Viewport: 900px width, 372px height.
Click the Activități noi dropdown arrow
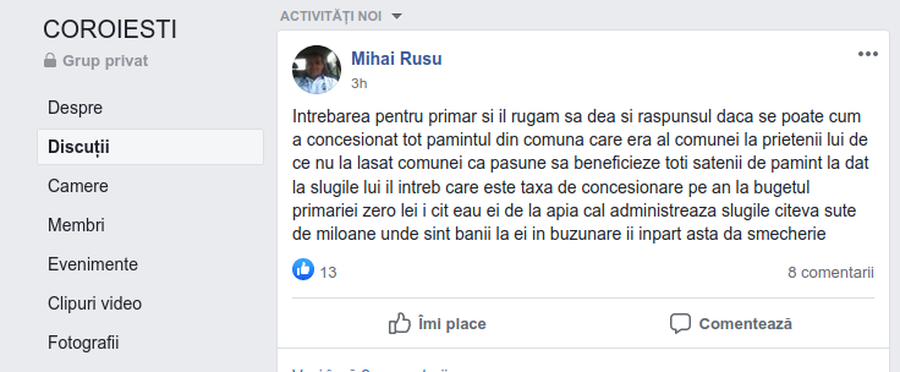click(x=397, y=17)
